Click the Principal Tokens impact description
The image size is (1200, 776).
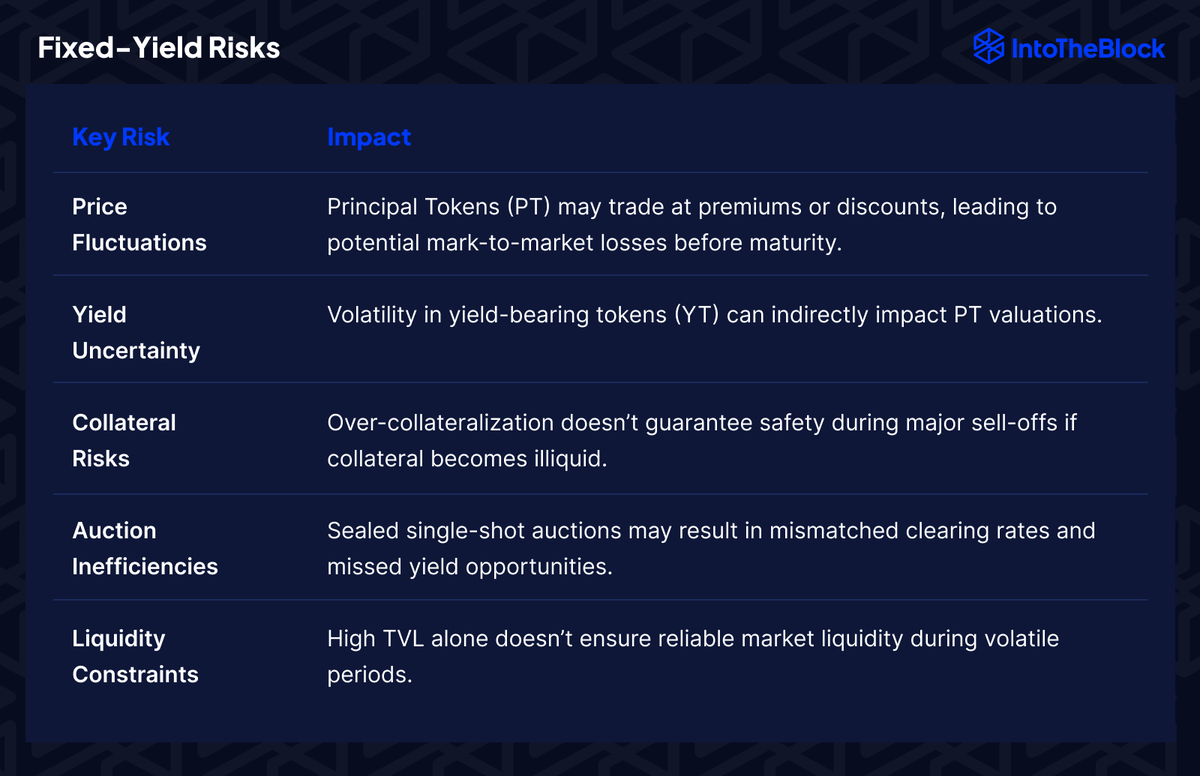692,224
